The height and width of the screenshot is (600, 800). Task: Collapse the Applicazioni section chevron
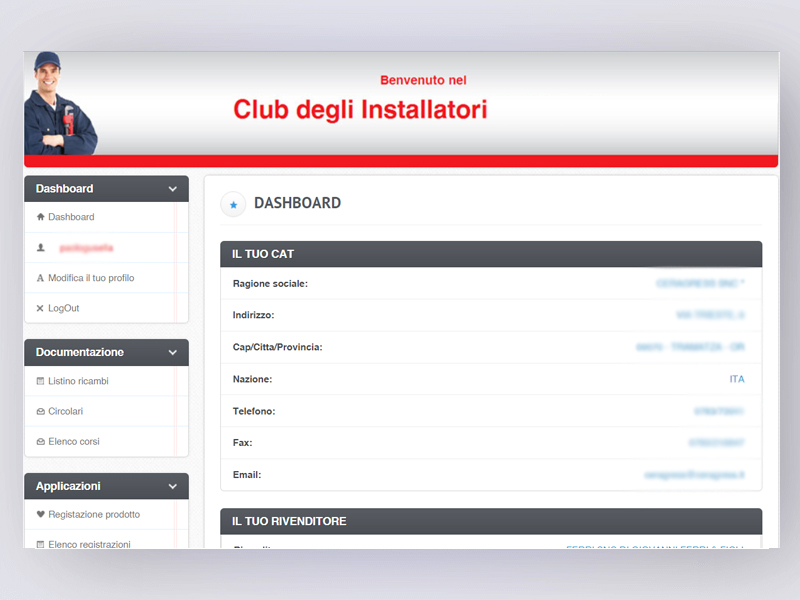tap(173, 486)
